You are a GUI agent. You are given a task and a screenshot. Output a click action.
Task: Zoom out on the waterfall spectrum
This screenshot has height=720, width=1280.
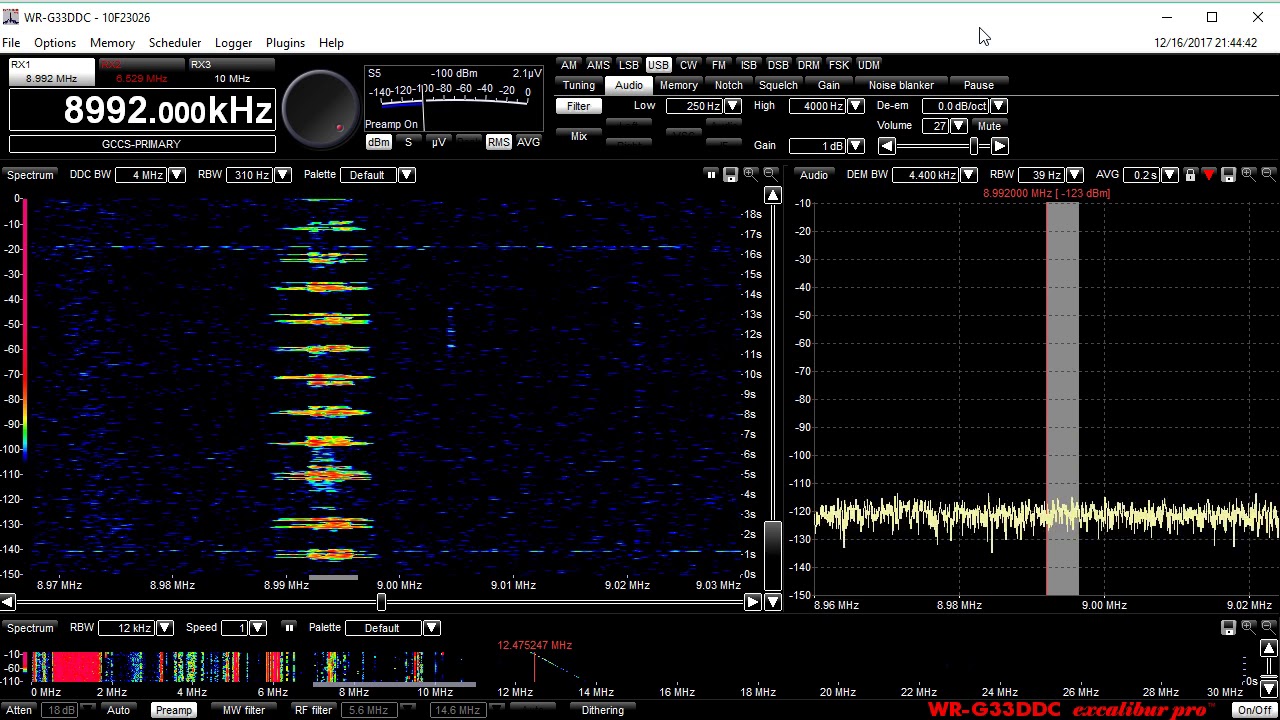pos(770,175)
